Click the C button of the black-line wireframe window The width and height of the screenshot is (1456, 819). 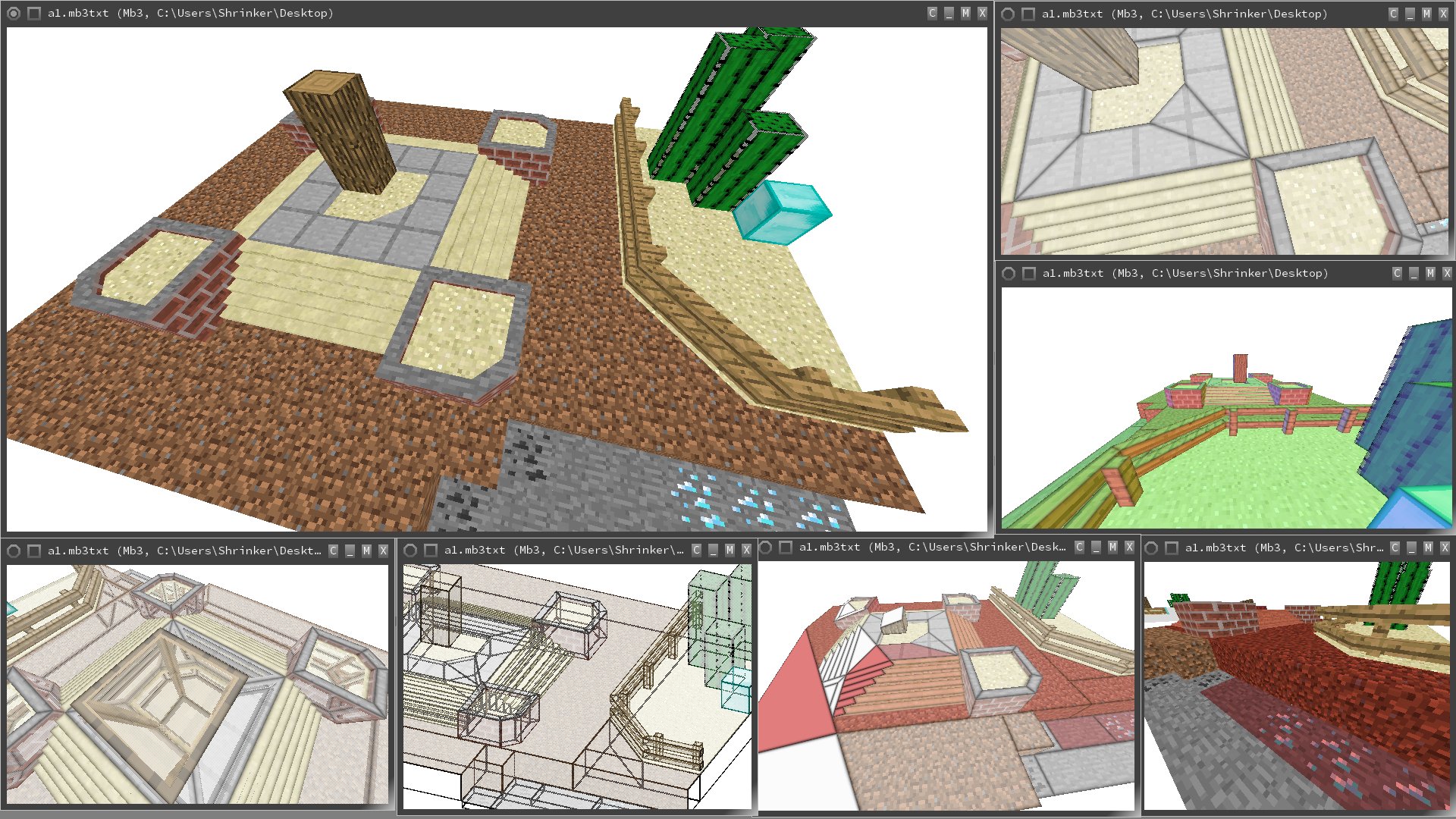click(696, 551)
